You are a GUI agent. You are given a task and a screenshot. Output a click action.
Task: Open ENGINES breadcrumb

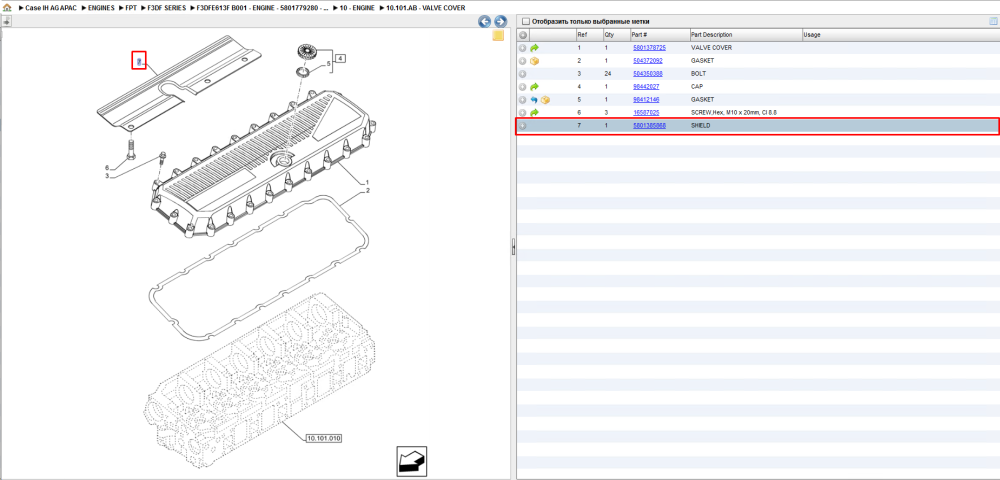[x=101, y=8]
